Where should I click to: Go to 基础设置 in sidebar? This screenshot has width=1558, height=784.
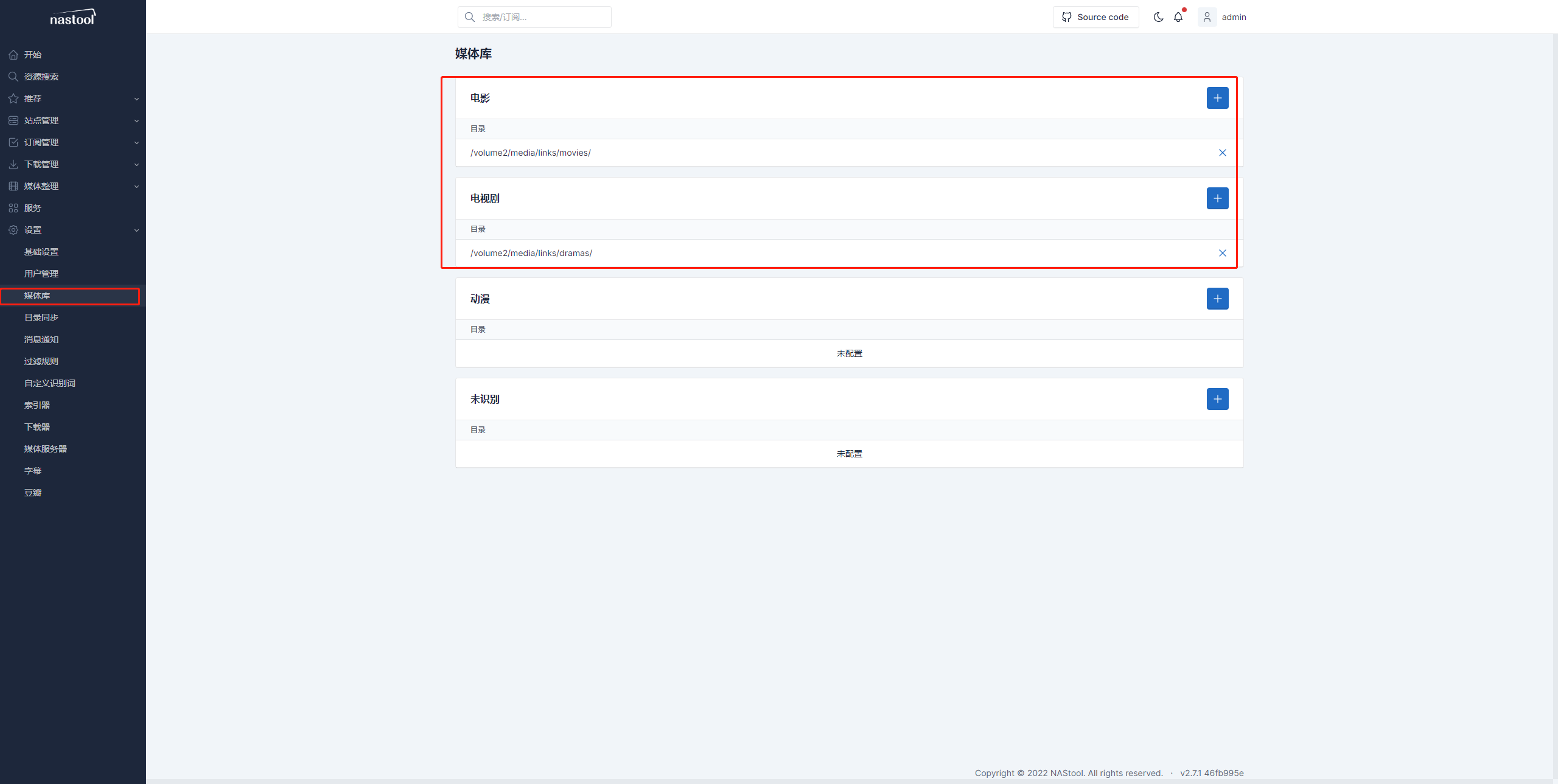[x=41, y=252]
